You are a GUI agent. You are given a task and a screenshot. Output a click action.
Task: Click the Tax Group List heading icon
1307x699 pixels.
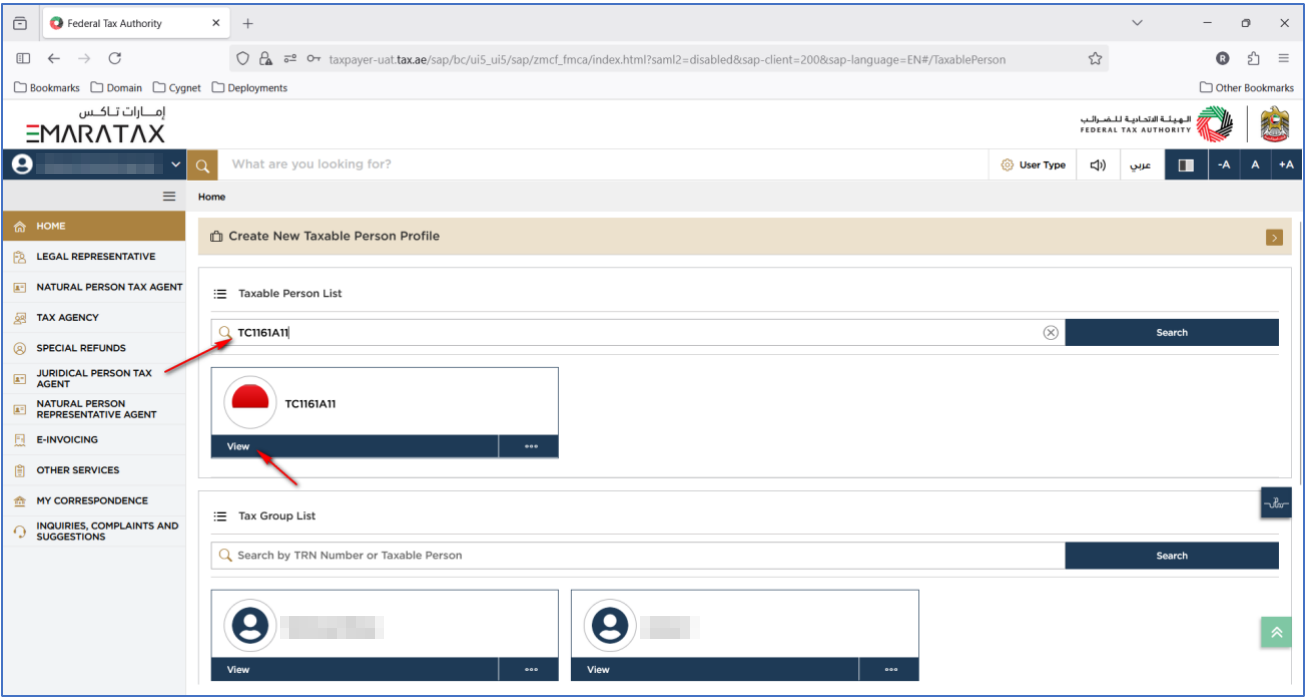(221, 517)
